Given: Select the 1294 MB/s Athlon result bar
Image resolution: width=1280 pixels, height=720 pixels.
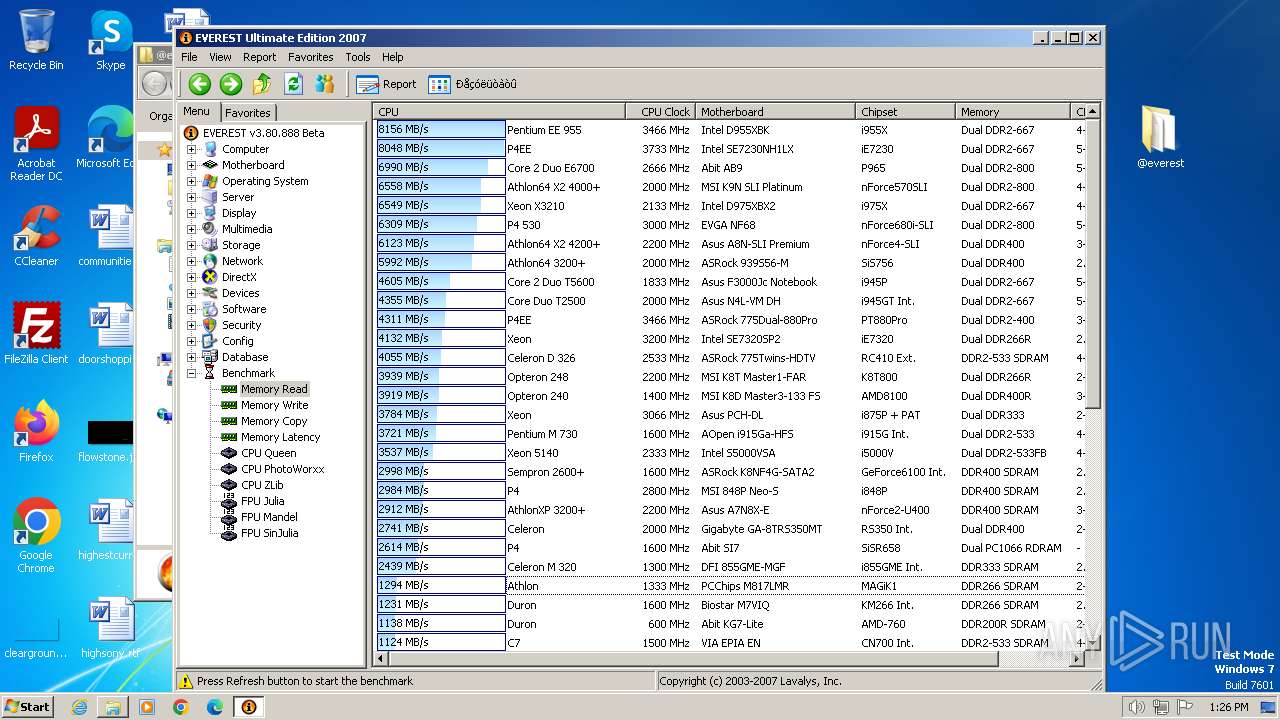Looking at the screenshot, I should click(441, 585).
